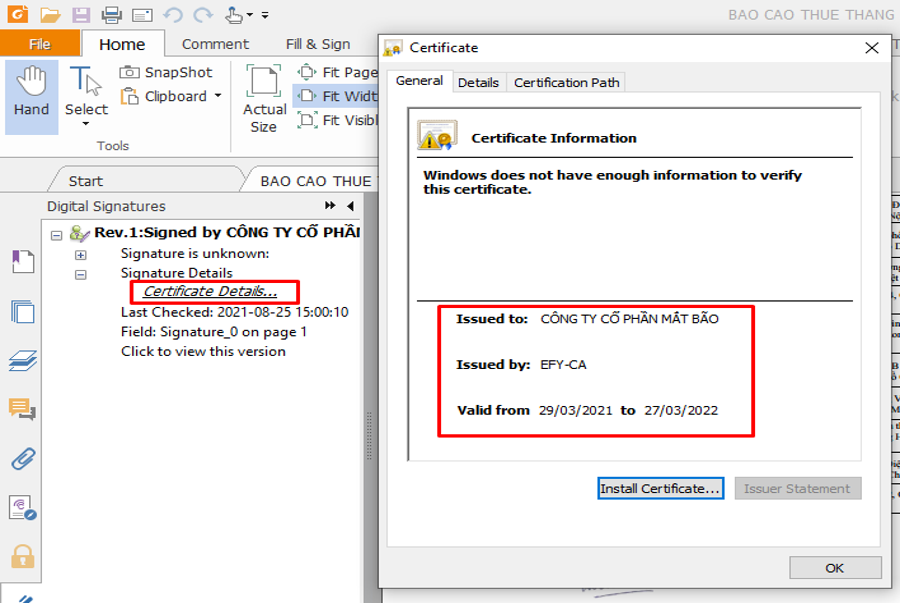Click the Foxit application logo icon
900x603 pixels.
(18, 13)
